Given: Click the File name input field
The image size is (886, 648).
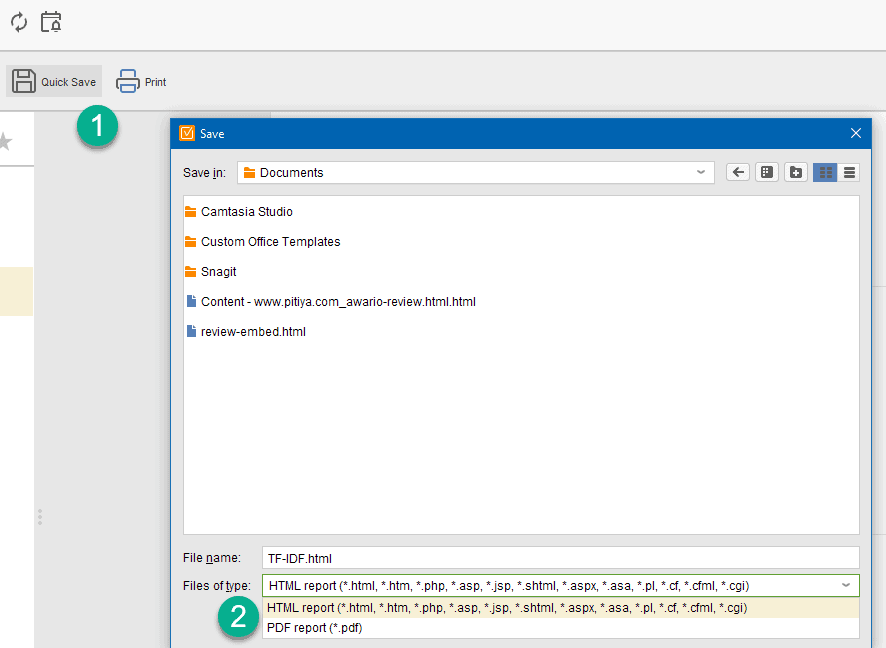Looking at the screenshot, I should (561, 558).
